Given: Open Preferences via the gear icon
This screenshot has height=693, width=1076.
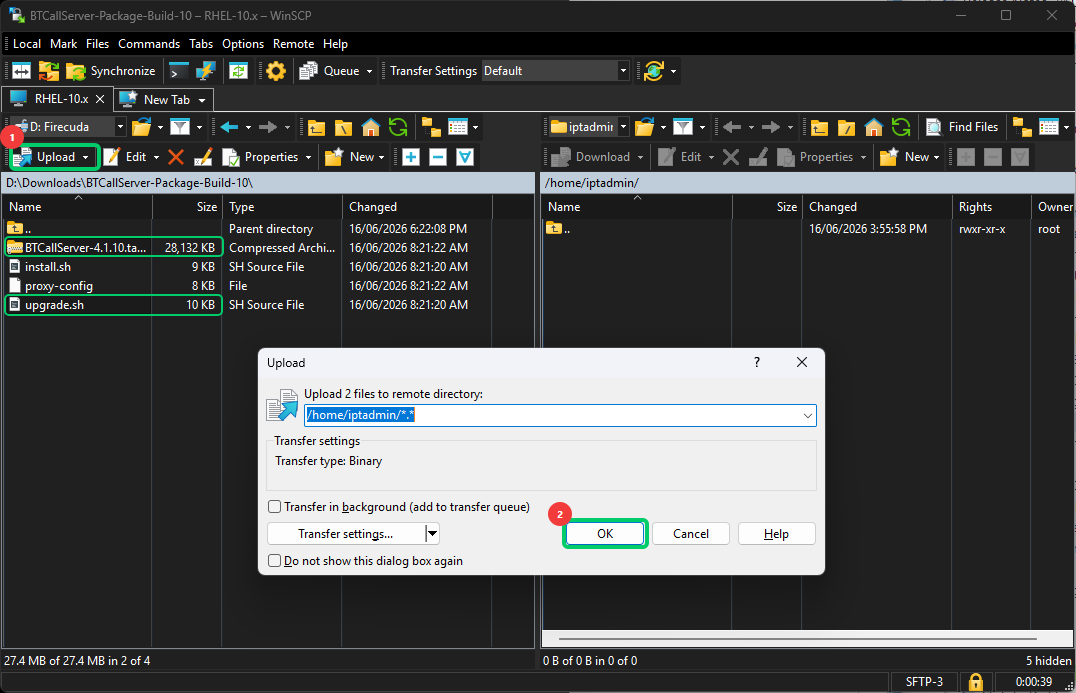Looking at the screenshot, I should [276, 71].
